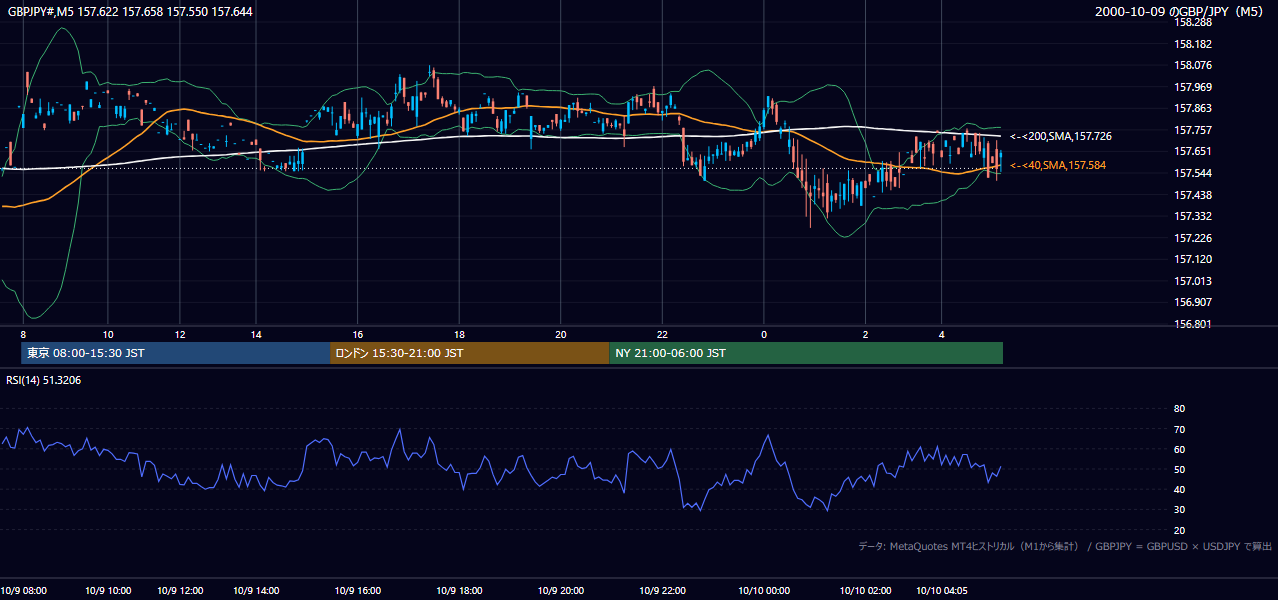Click the 2000-10-09 GBP/JPY (M5) chart title

click(1179, 11)
